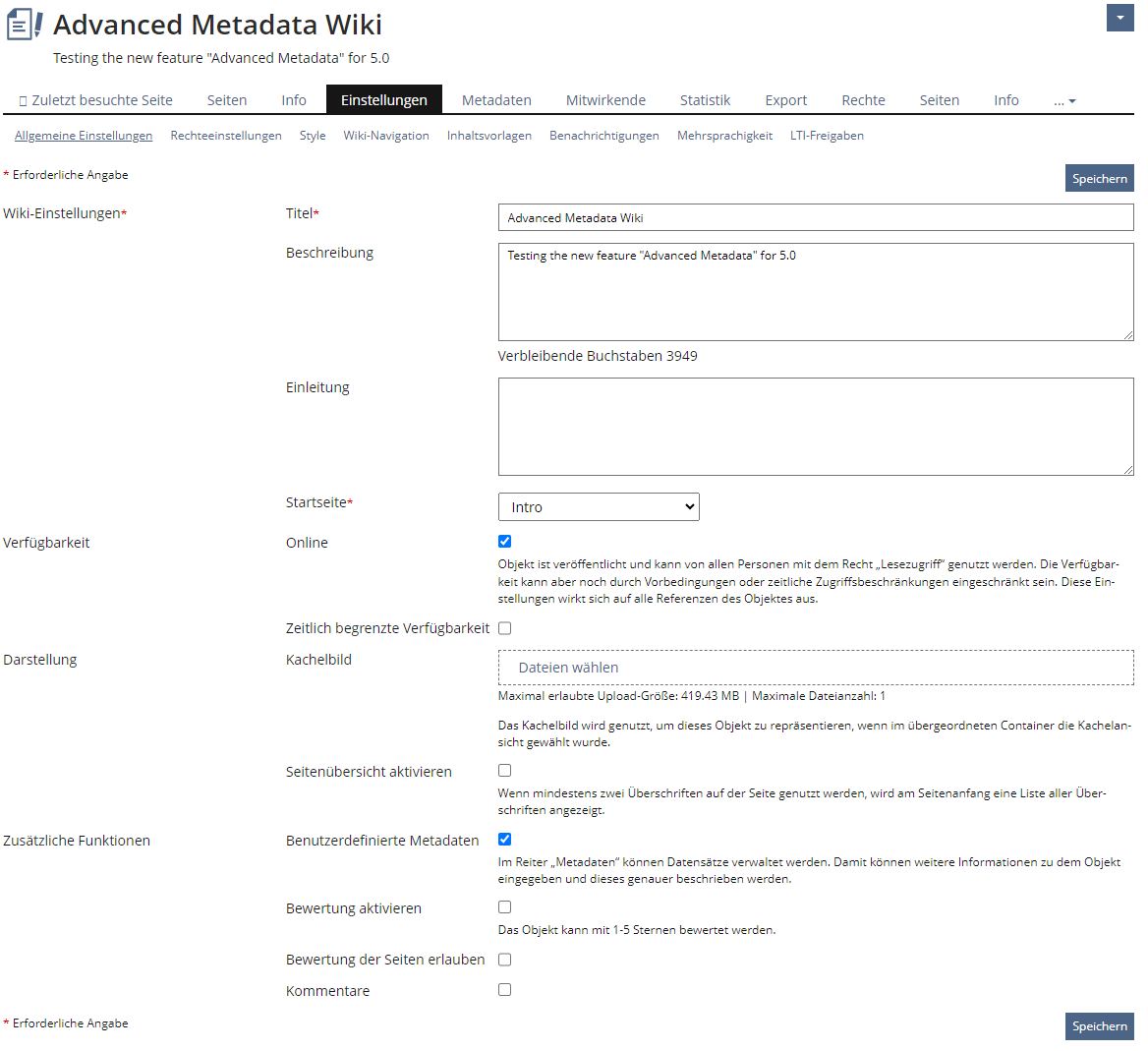Image resolution: width=1148 pixels, height=1051 pixels.
Task: Open the Statistik tab
Action: point(705,100)
